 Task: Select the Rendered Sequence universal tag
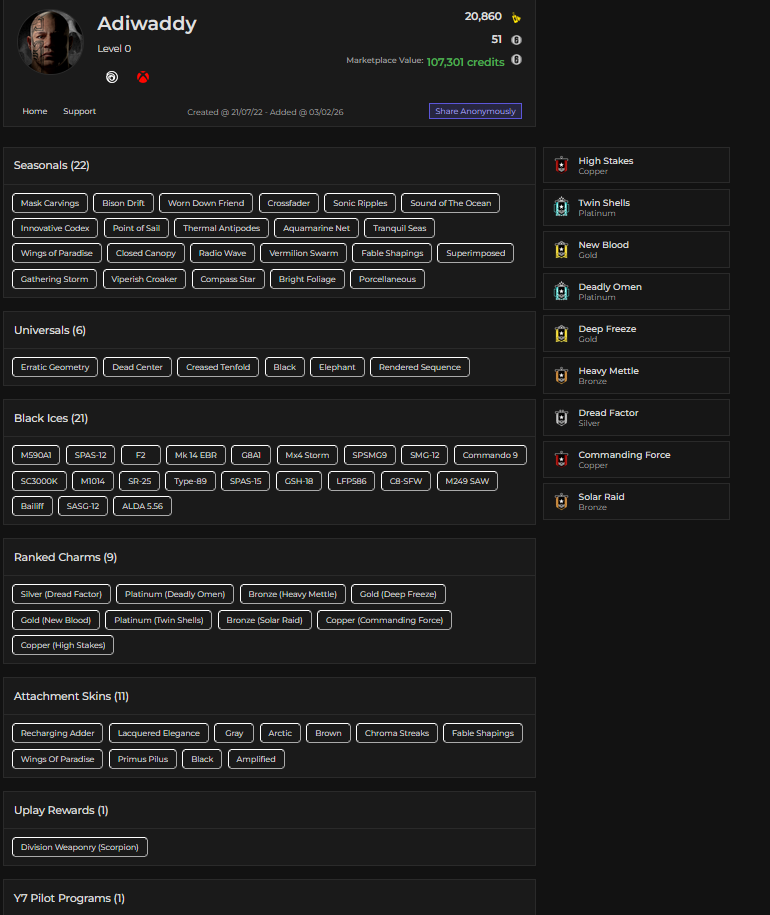pyautogui.click(x=419, y=367)
